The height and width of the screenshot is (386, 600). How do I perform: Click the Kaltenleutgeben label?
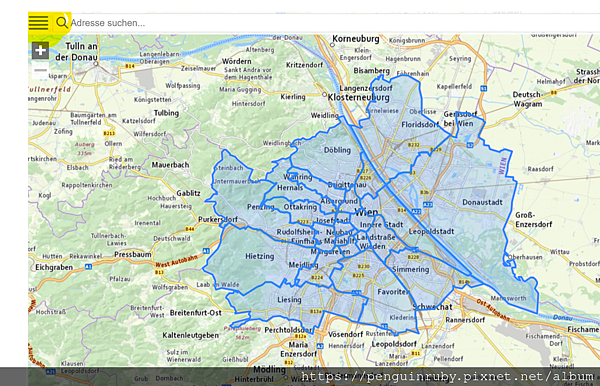[x=191, y=336]
